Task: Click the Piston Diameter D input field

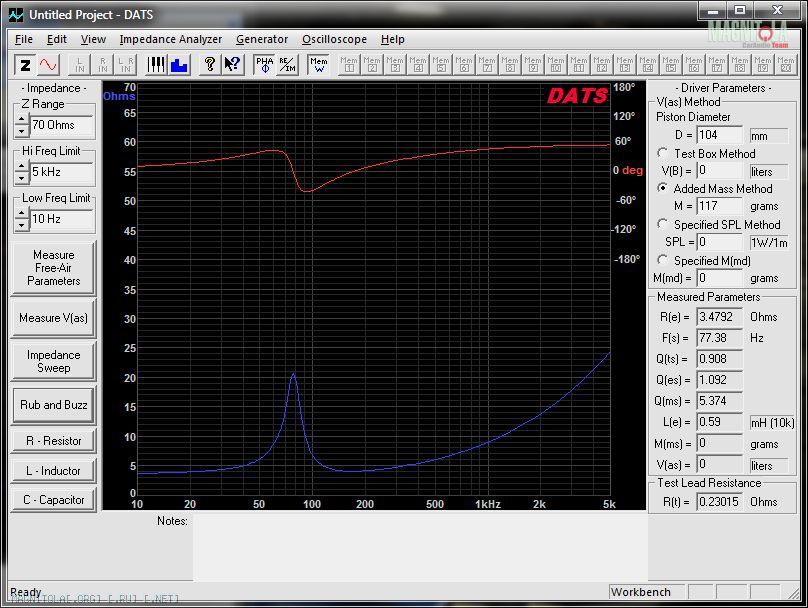Action: point(719,135)
